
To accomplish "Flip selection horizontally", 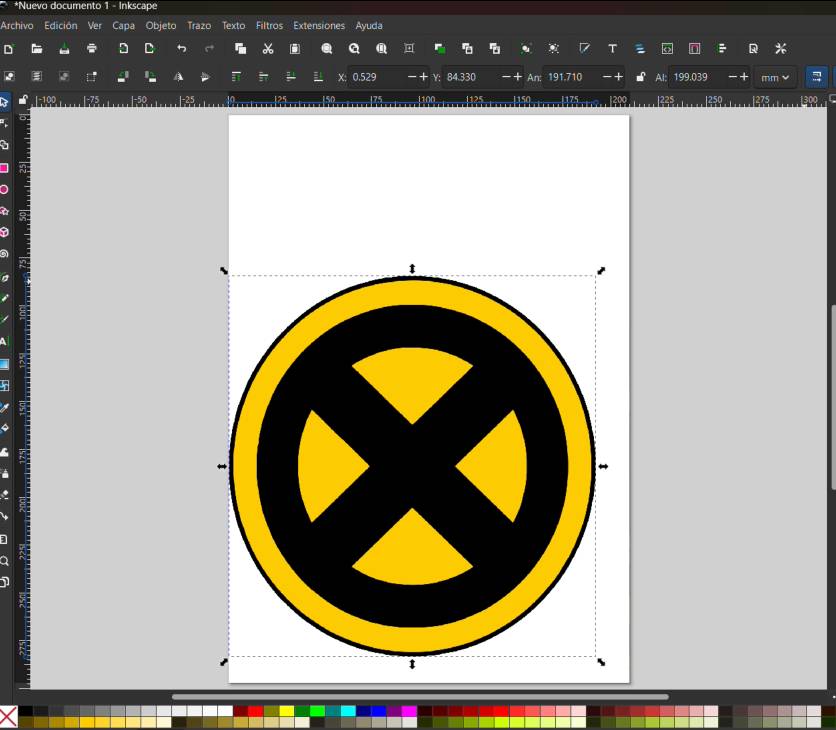I will coord(178,77).
